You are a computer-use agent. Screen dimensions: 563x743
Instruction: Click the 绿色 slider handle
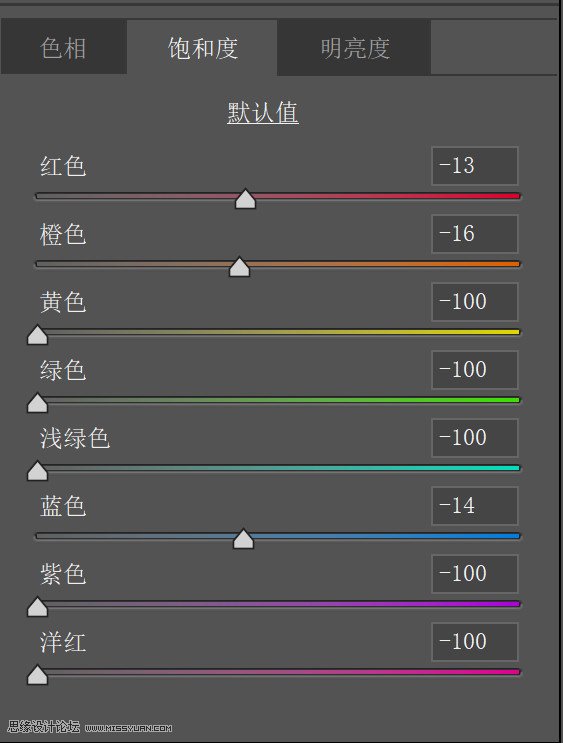[x=37, y=403]
